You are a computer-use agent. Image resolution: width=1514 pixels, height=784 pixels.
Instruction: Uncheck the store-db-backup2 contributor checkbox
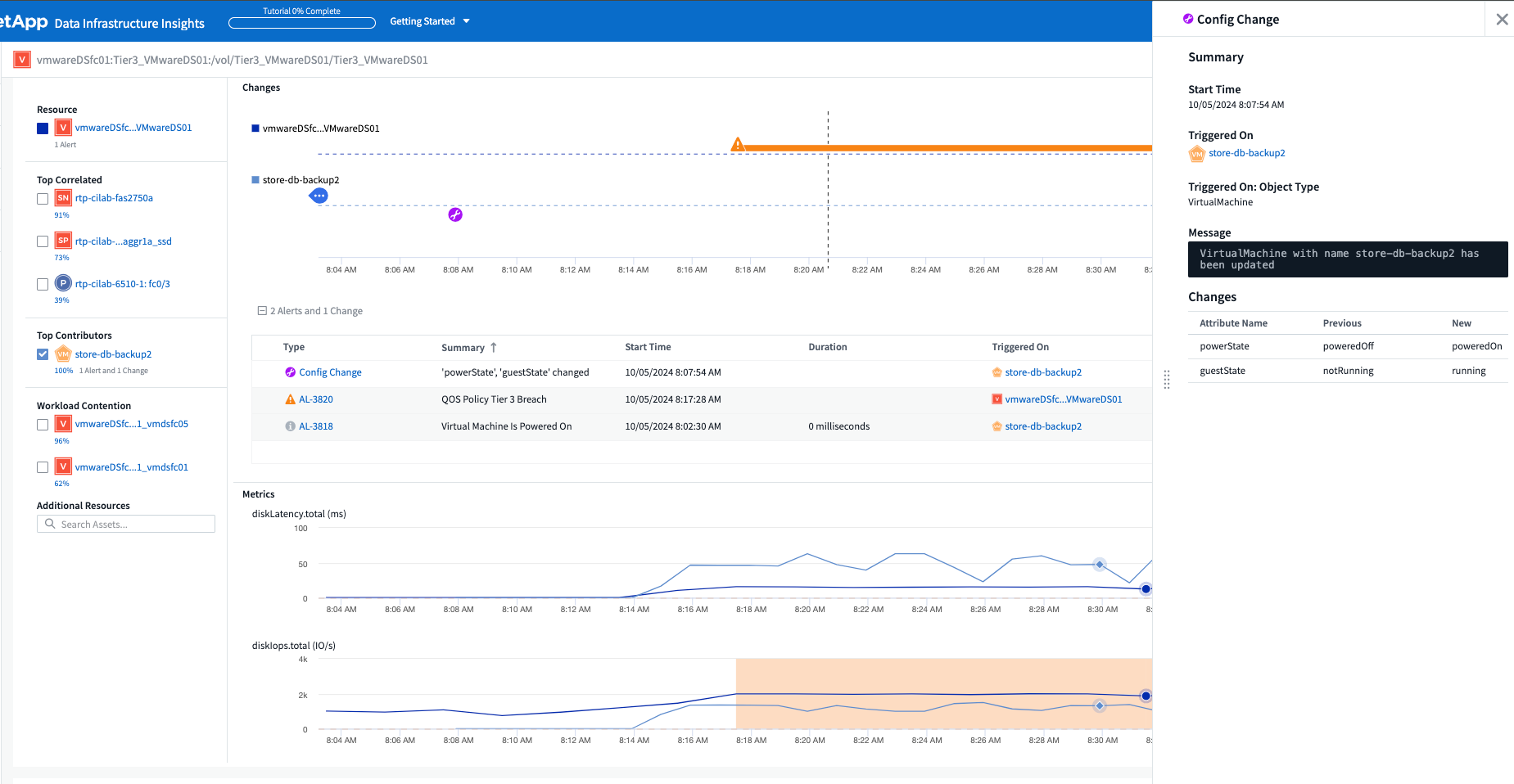(x=43, y=354)
